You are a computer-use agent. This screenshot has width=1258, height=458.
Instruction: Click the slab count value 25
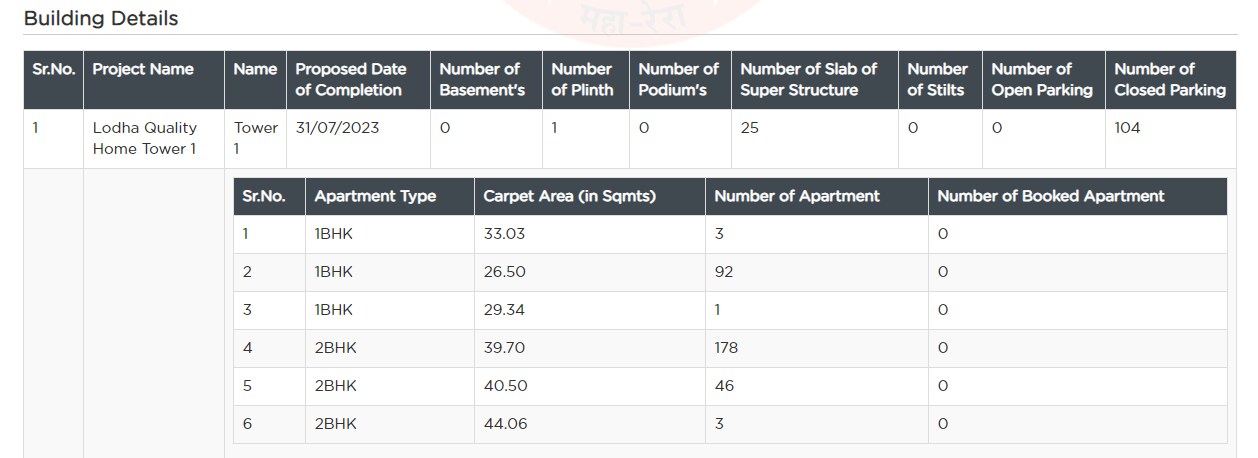749,128
